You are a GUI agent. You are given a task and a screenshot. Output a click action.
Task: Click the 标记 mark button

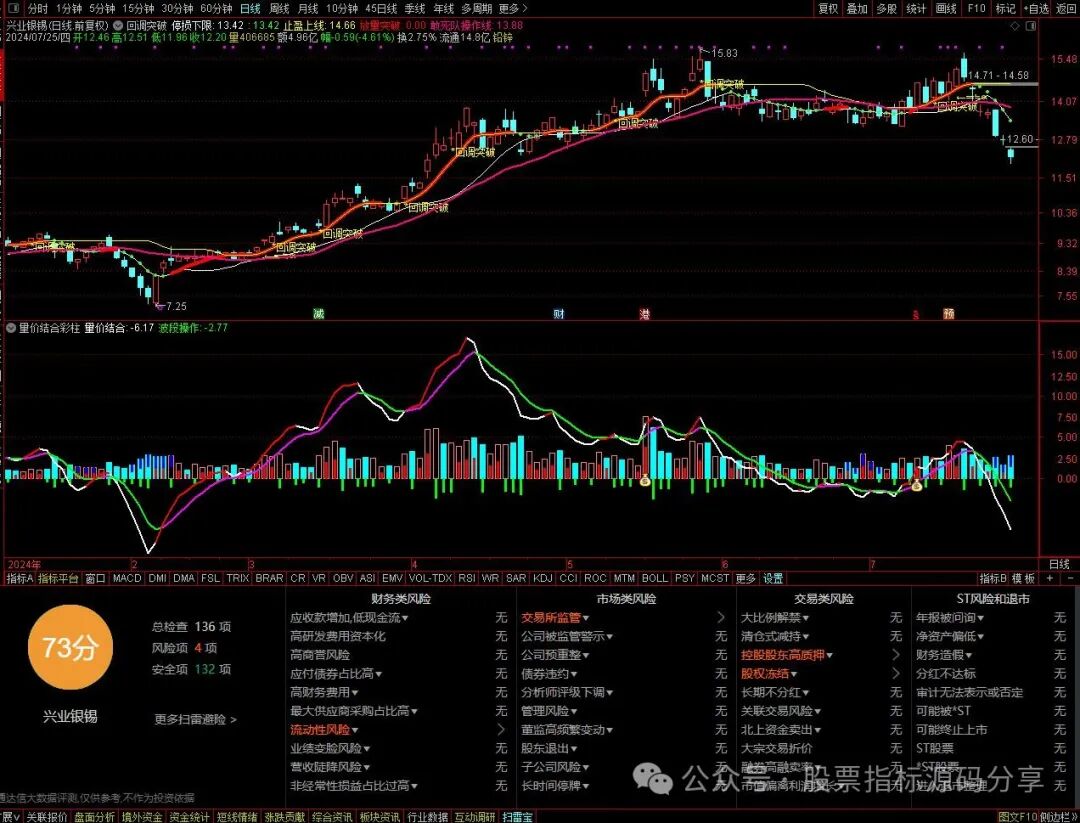coord(1006,8)
